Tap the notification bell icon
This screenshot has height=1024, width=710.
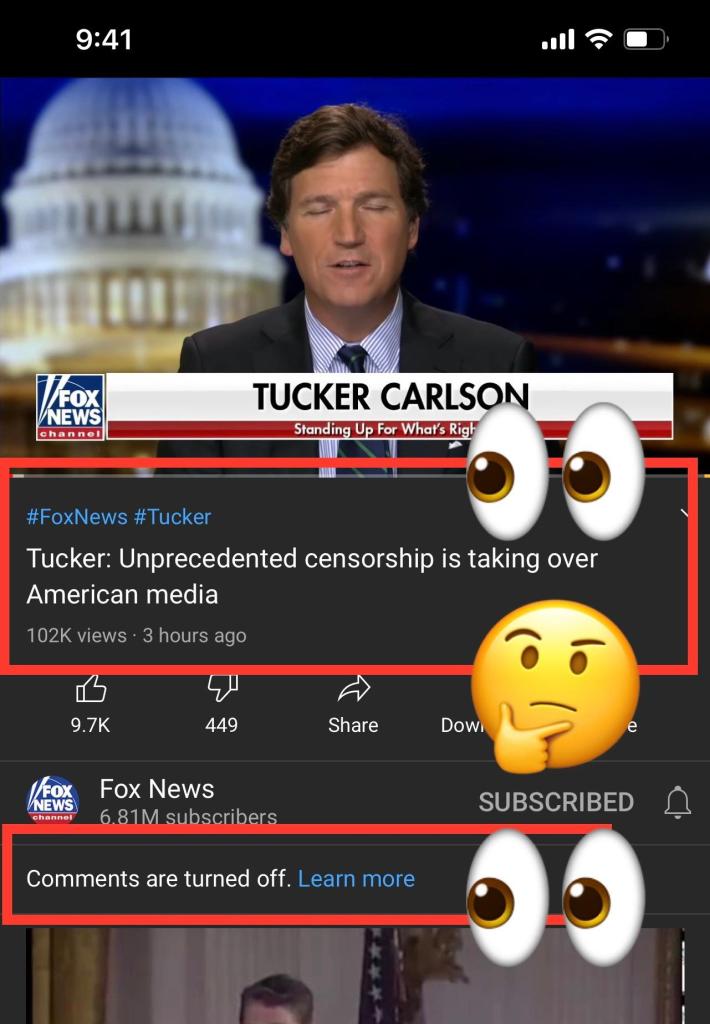click(x=677, y=802)
